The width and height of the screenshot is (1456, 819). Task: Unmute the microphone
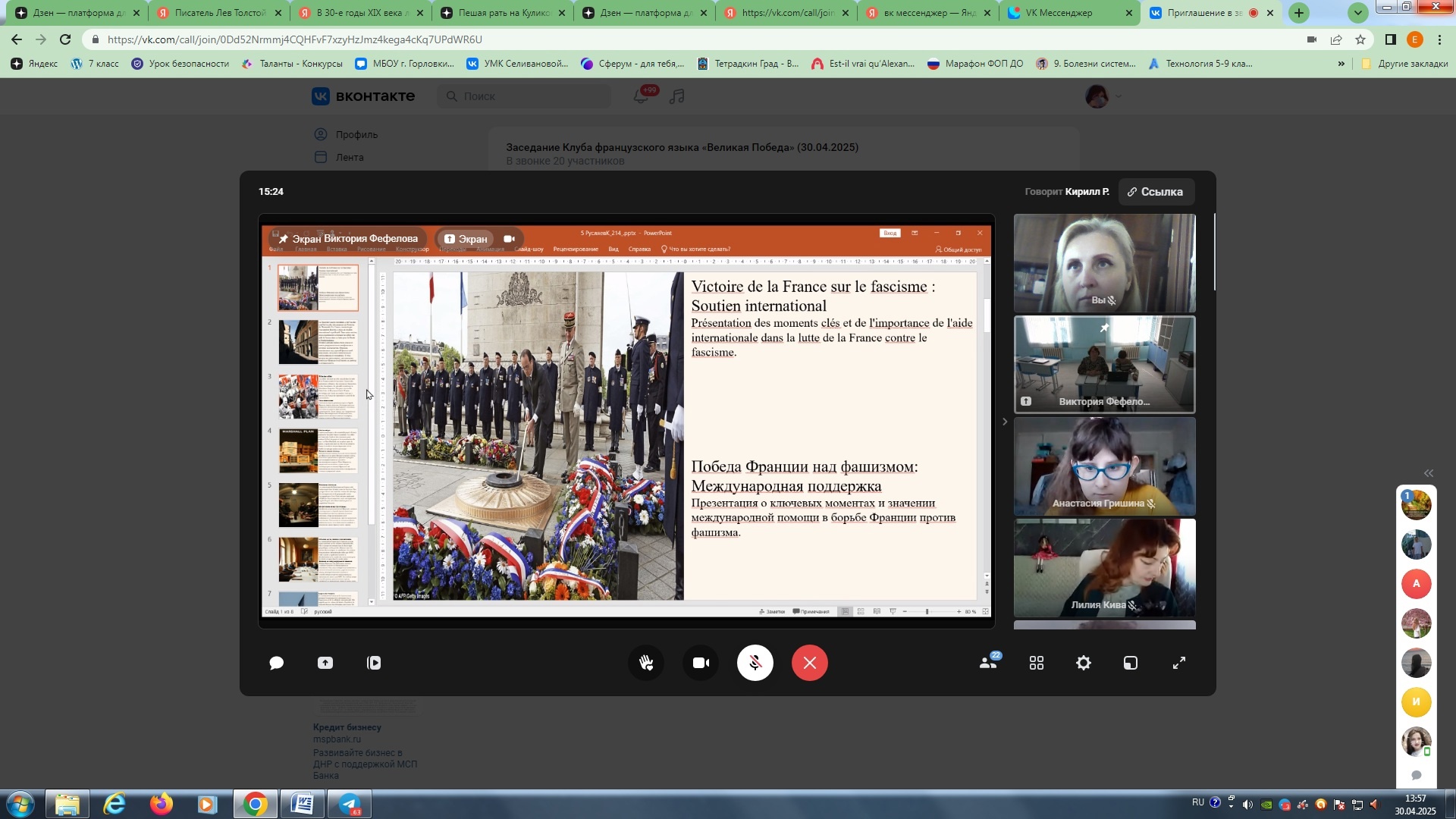click(755, 663)
